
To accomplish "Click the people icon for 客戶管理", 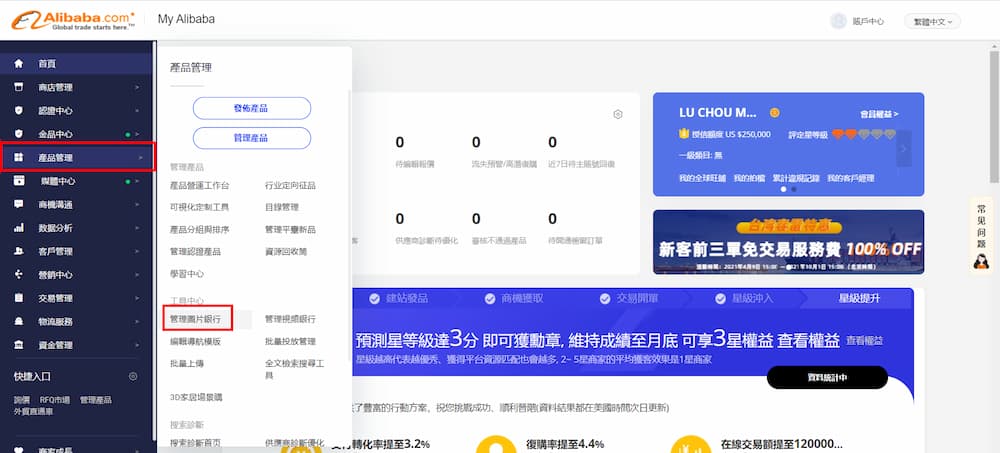I will (x=18, y=251).
